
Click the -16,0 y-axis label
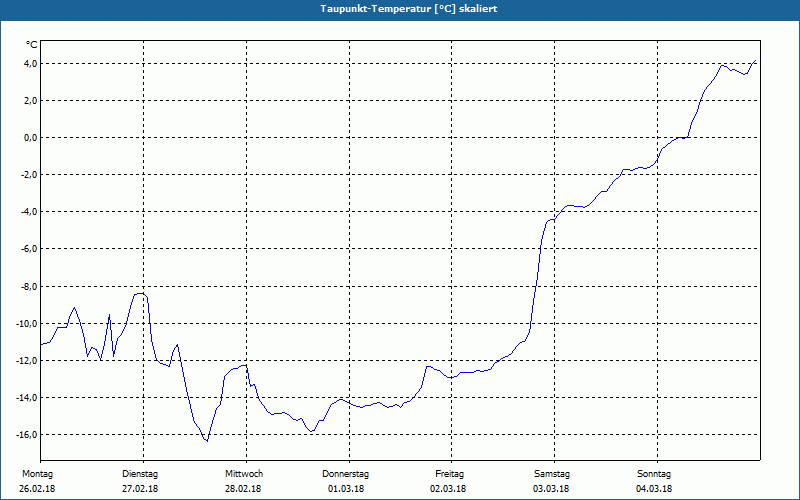[27, 435]
